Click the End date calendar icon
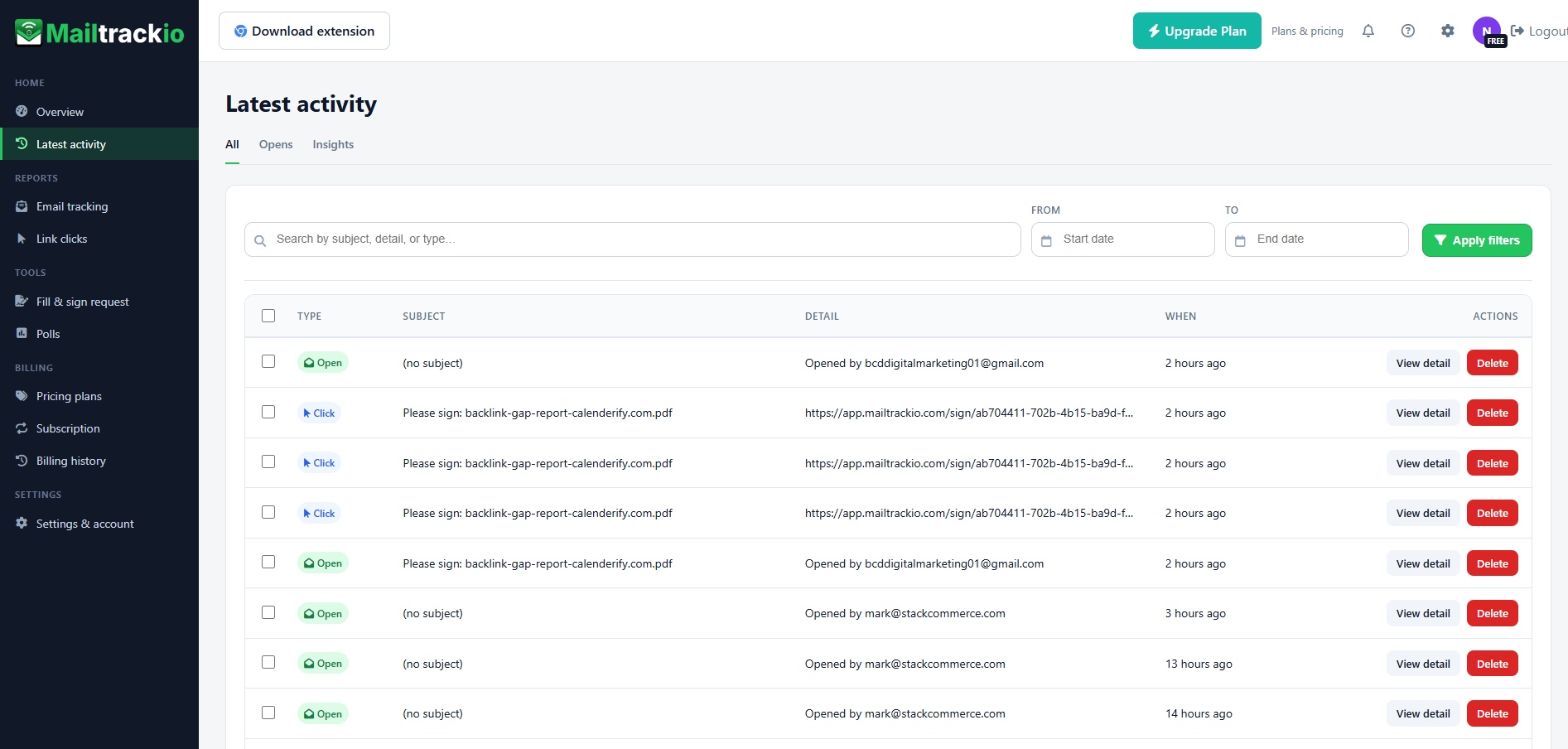This screenshot has height=749, width=1568. tap(1240, 240)
